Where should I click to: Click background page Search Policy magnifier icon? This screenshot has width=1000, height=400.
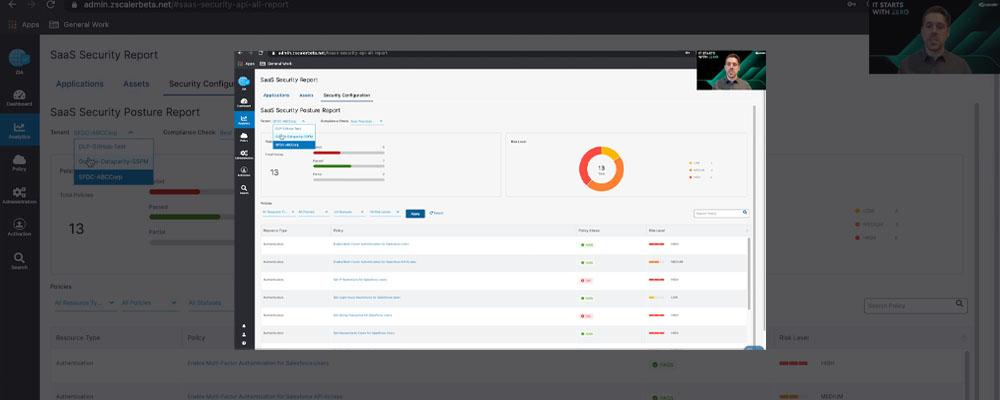(x=959, y=304)
